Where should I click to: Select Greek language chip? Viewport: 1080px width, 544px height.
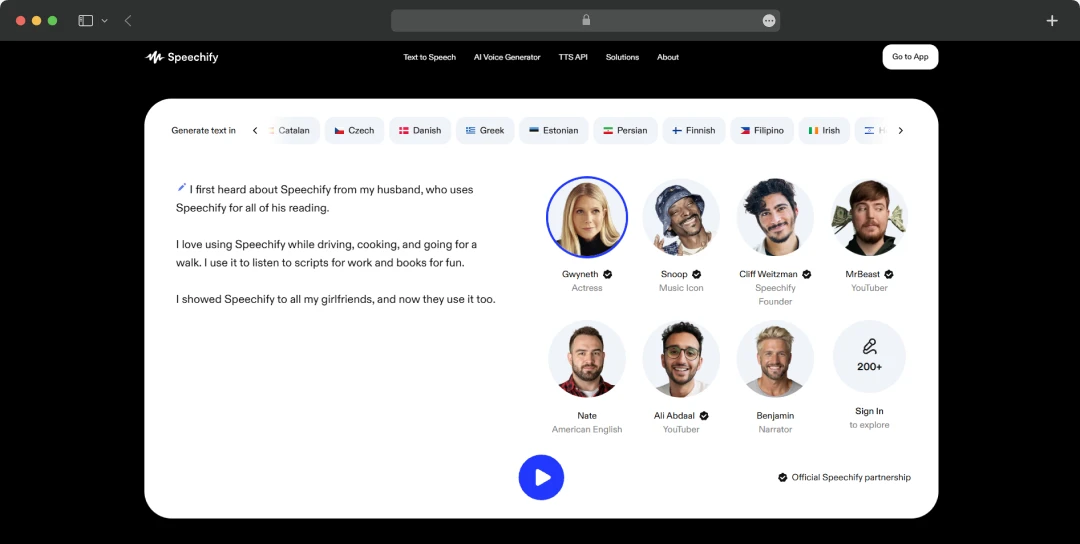pyautogui.click(x=485, y=131)
